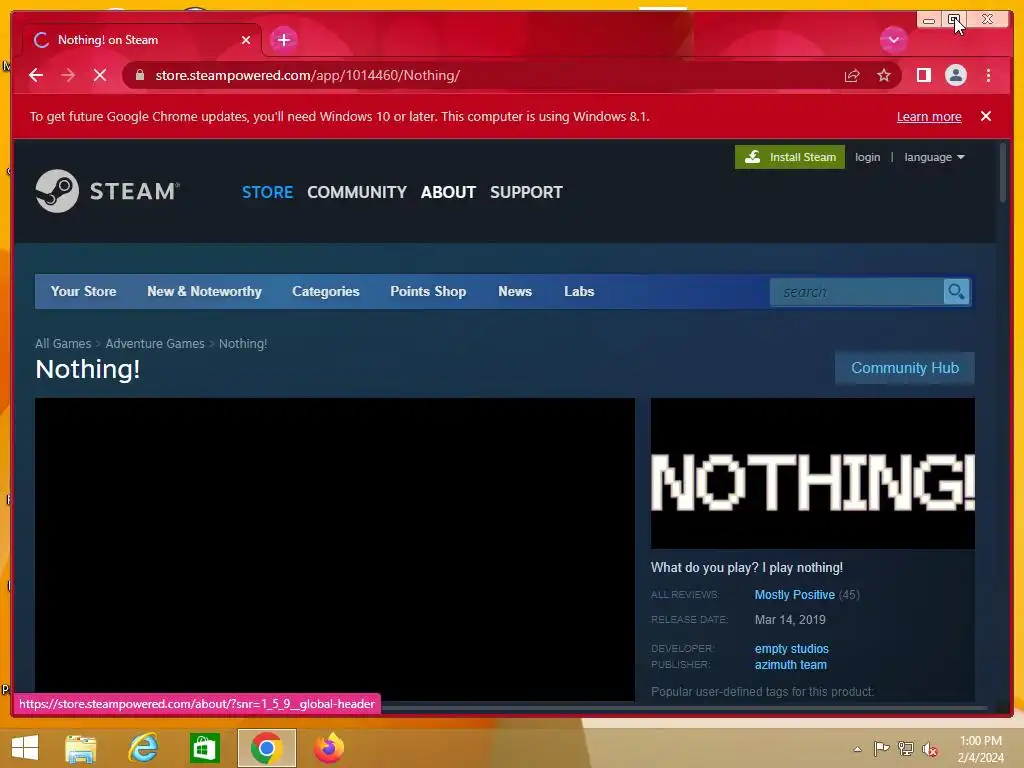Click the NOTHING! header image
The width and height of the screenshot is (1024, 768).
point(813,473)
